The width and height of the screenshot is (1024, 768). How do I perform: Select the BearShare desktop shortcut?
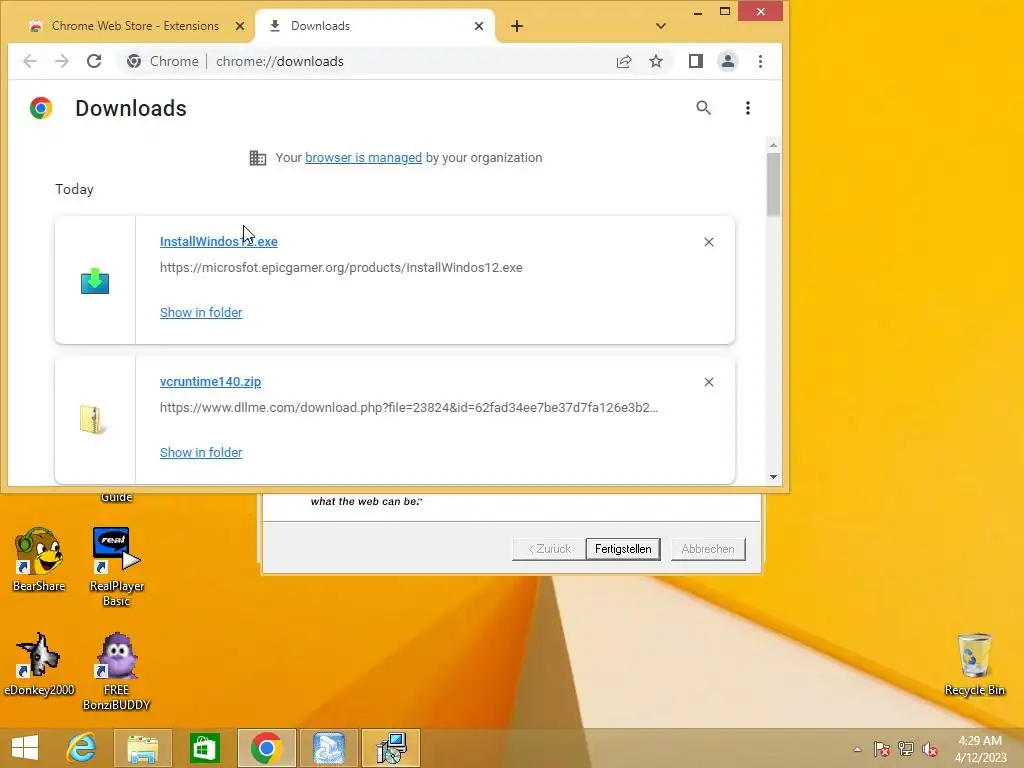tap(39, 560)
